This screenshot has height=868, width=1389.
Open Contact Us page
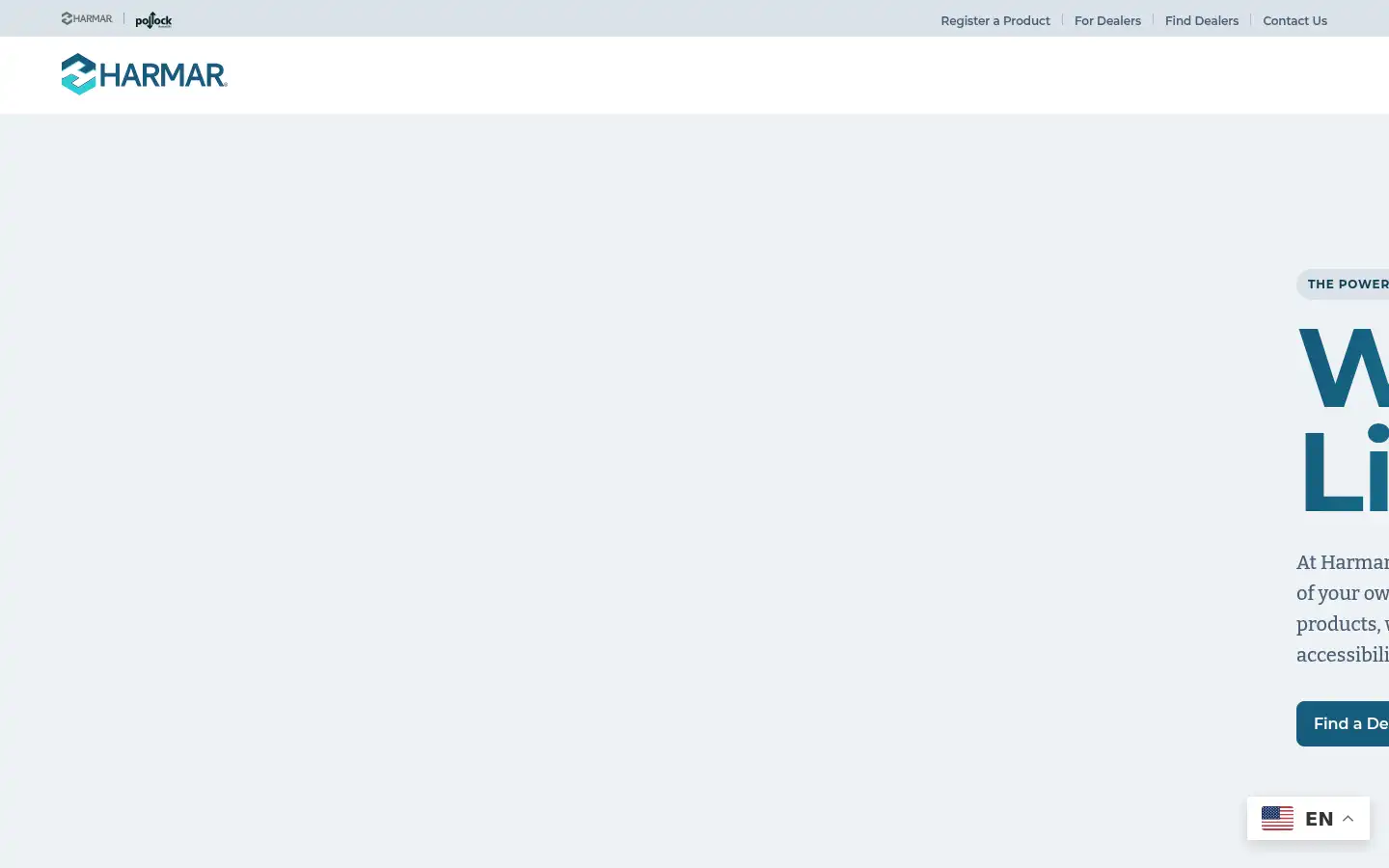coord(1294,20)
